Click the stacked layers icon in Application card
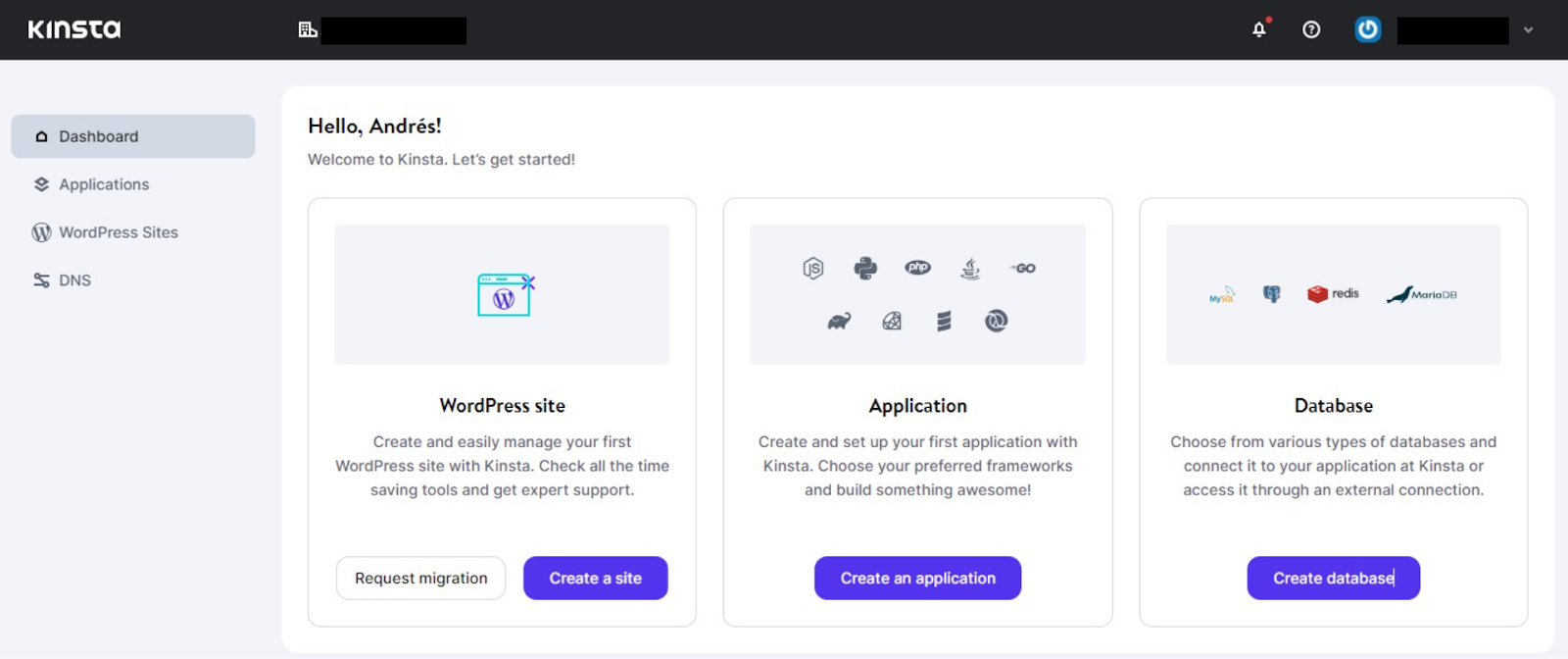Screen dimensions: 1568x659 coord(944,321)
